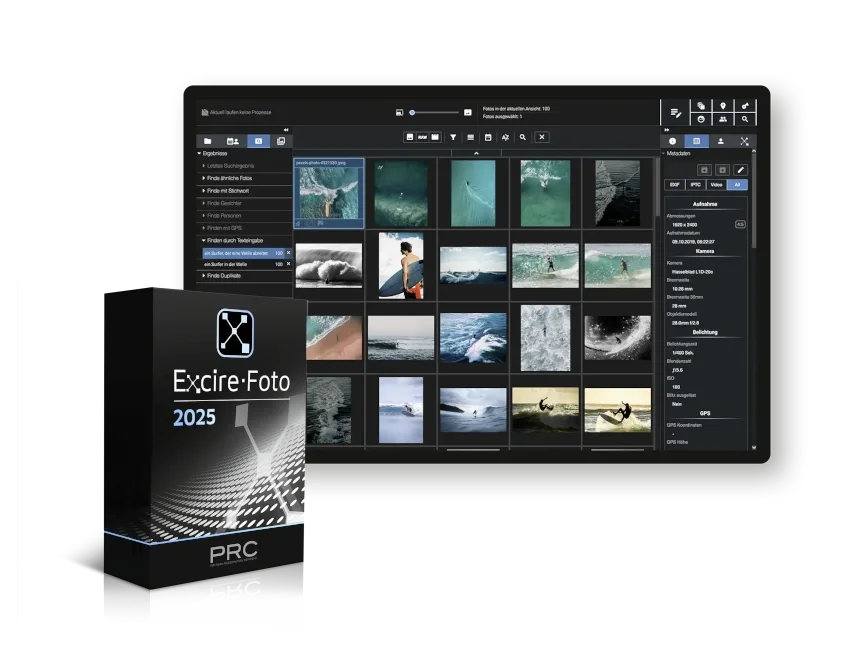Screen dimensions: 864x660
Task: Click the people group icon in the top-right grid
Action: (x=723, y=119)
